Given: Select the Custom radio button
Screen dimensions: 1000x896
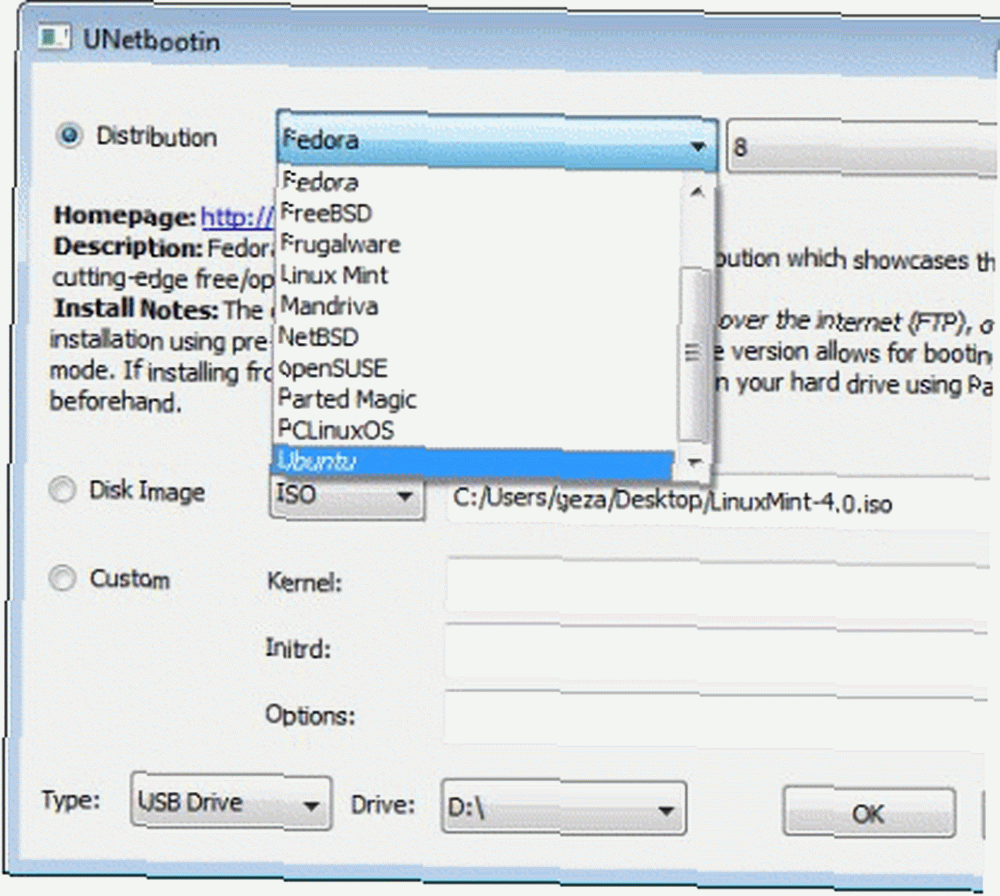Looking at the screenshot, I should tap(62, 578).
